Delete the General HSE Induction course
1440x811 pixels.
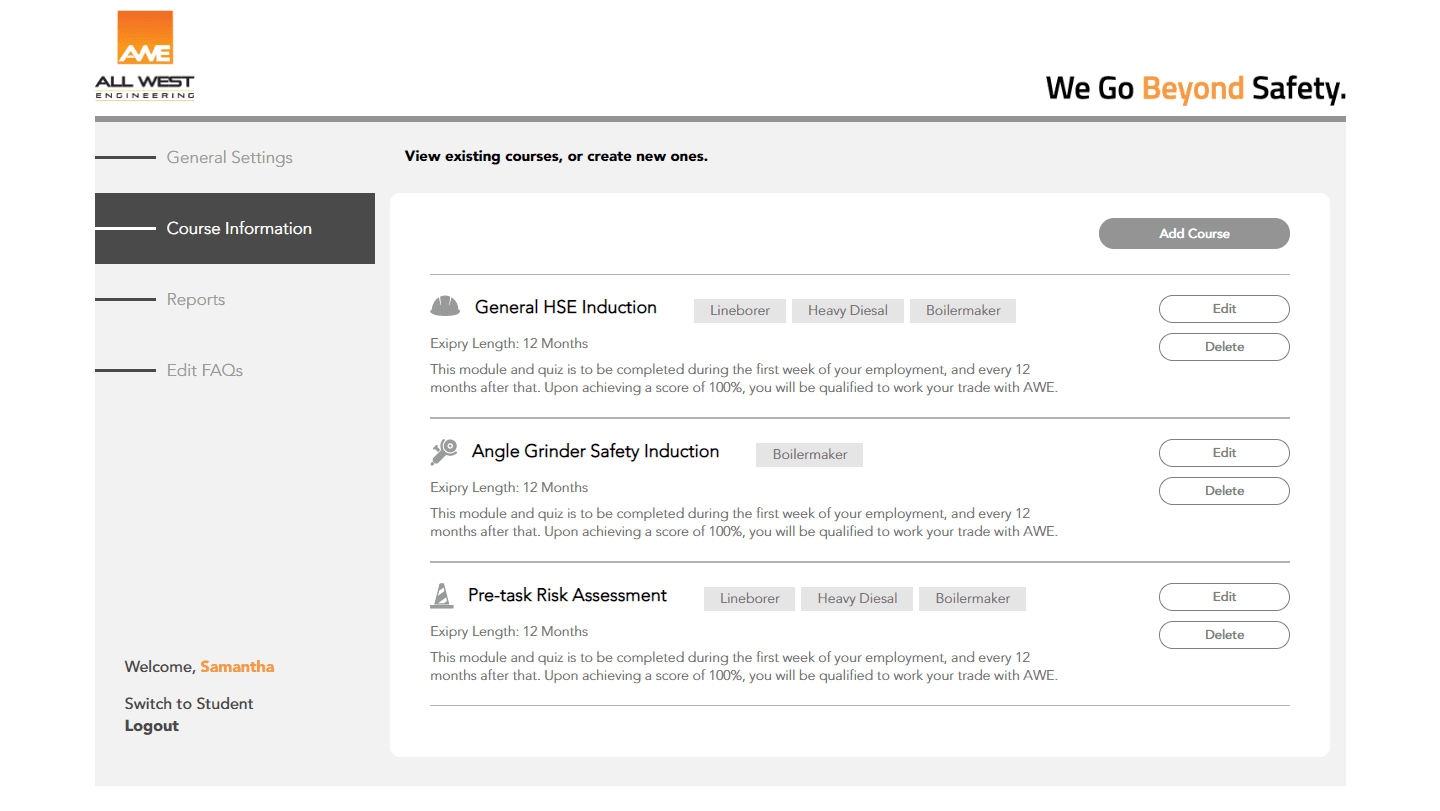1224,347
